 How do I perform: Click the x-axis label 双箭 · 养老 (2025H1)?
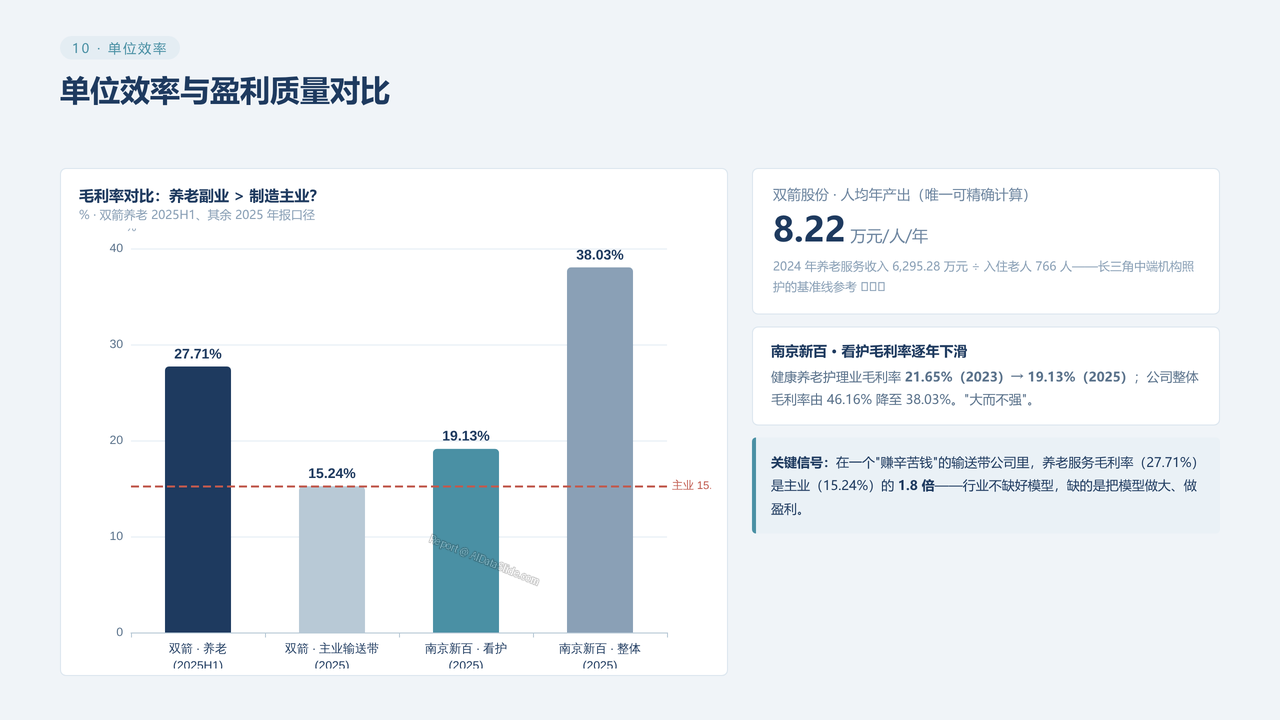[198, 656]
